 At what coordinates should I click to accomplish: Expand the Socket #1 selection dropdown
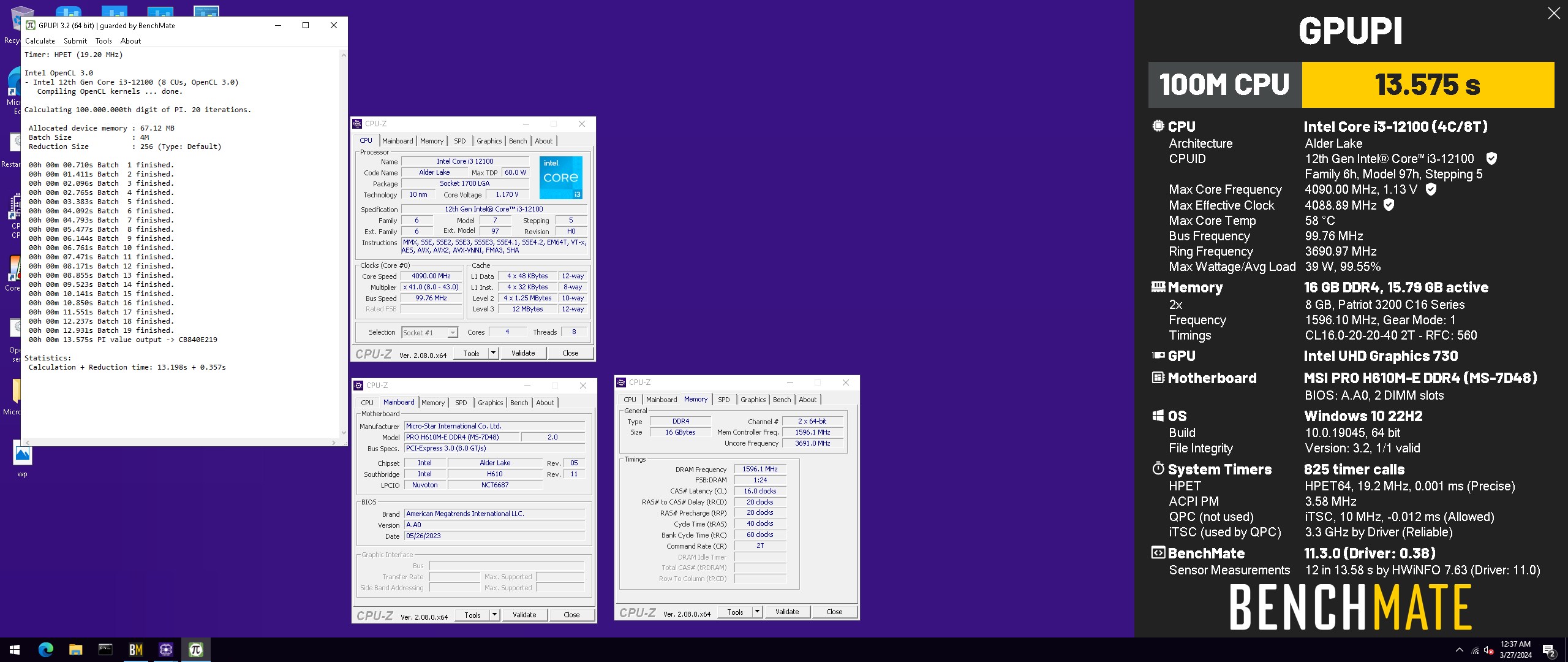pyautogui.click(x=453, y=332)
